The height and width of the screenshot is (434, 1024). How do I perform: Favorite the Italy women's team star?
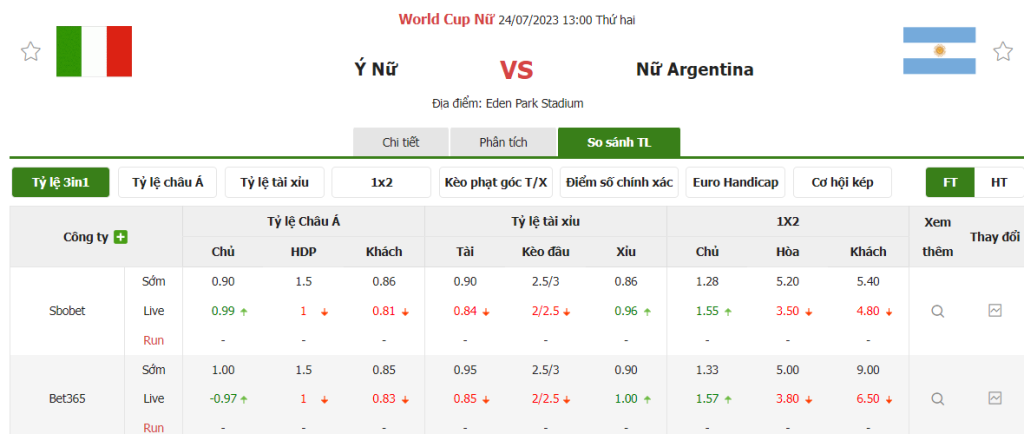coord(30,52)
